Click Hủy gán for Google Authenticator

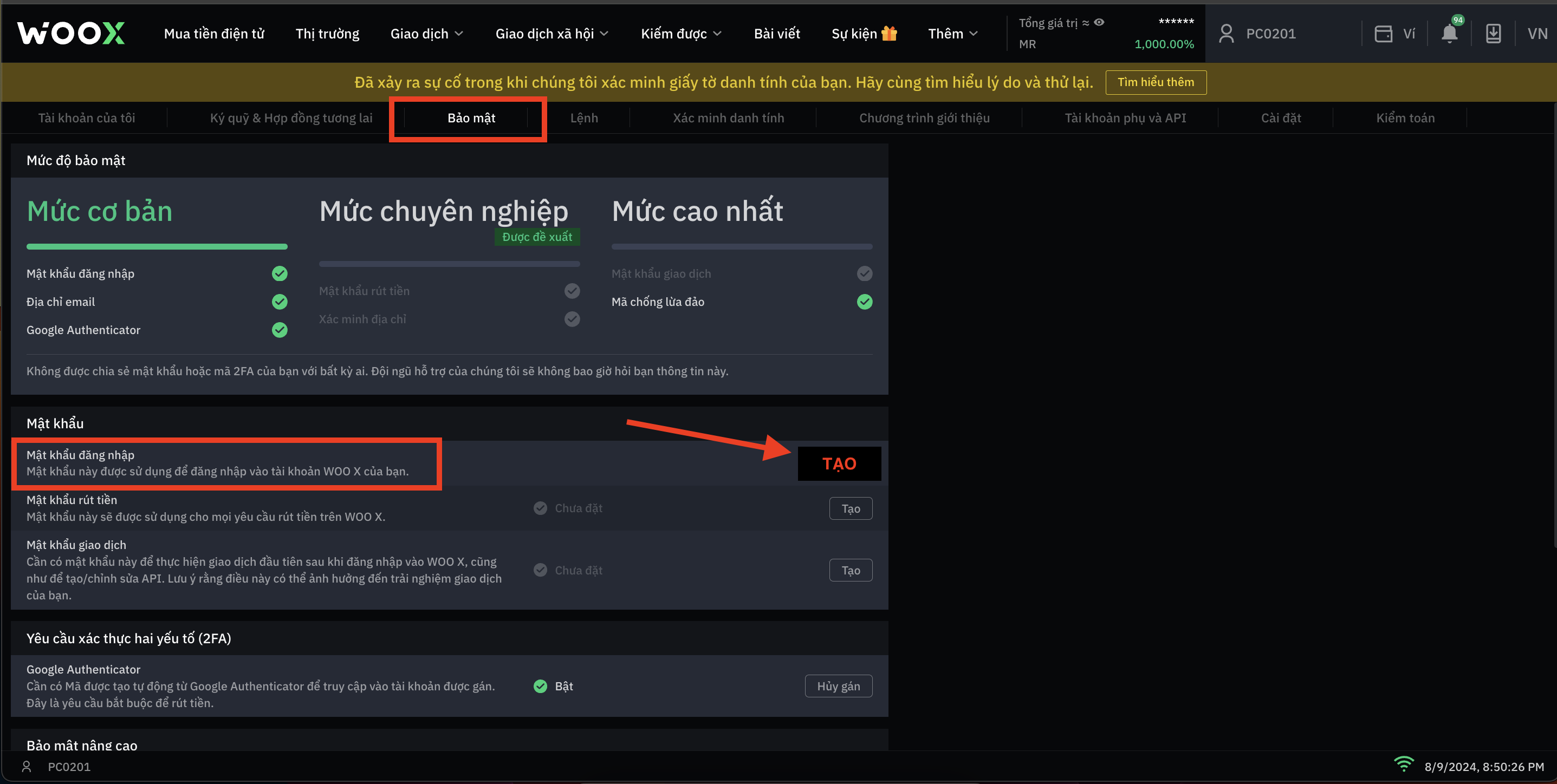pos(838,686)
